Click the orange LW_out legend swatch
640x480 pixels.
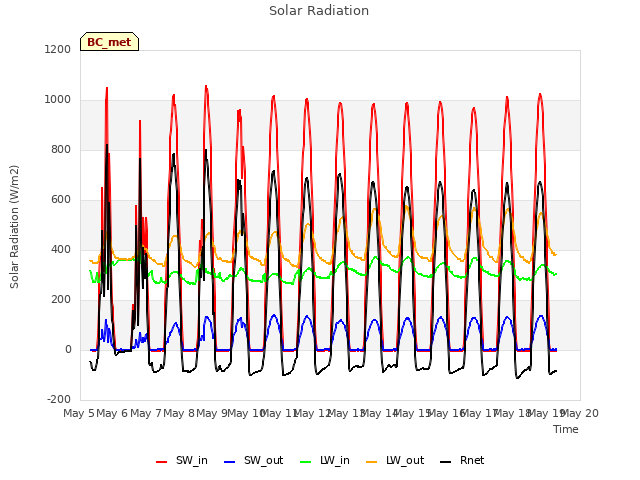[372, 462]
